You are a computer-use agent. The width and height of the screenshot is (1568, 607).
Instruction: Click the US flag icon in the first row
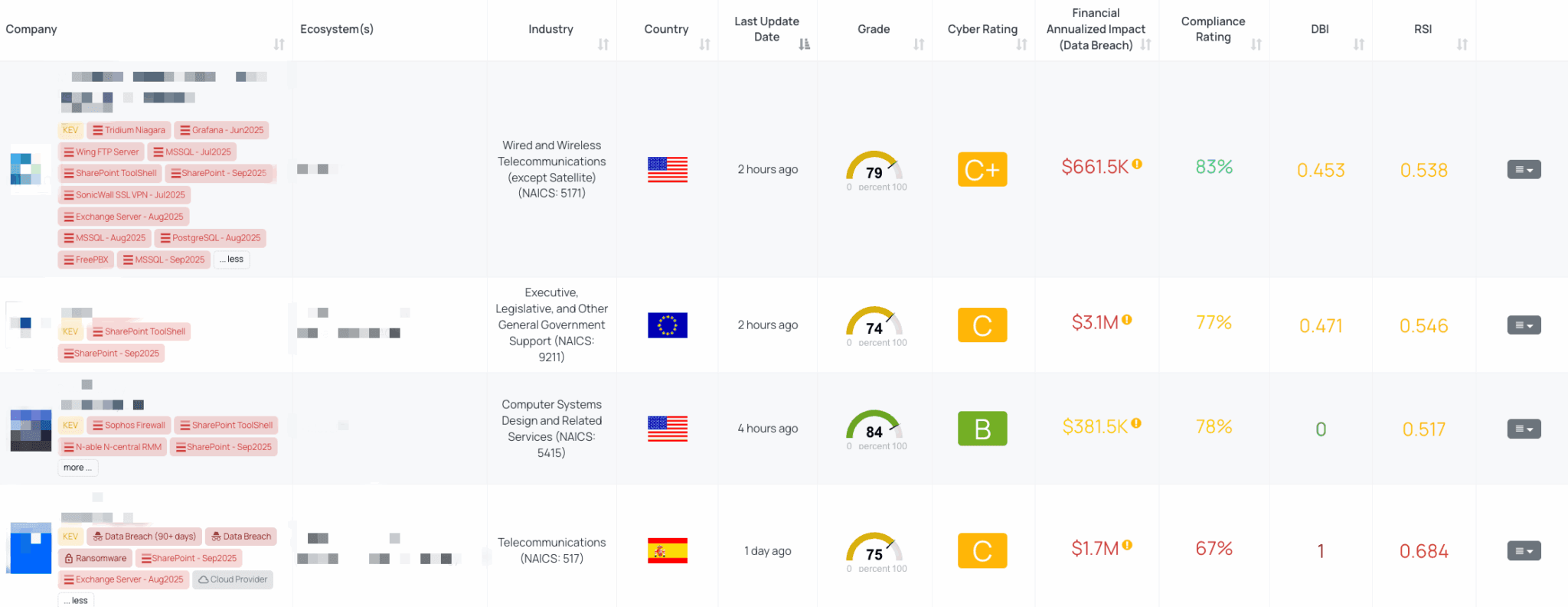coord(667,169)
